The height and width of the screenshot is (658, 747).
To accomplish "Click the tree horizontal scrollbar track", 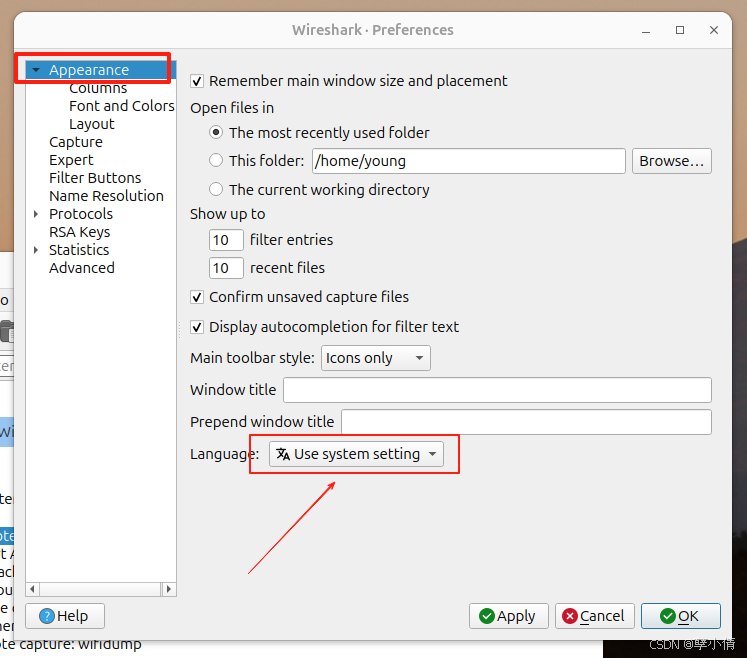I will pos(101,589).
